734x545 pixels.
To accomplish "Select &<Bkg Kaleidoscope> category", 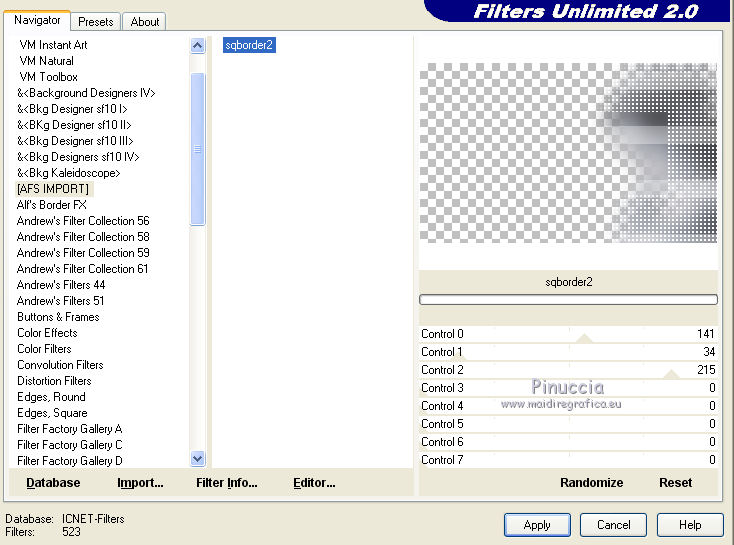I will pos(68,173).
